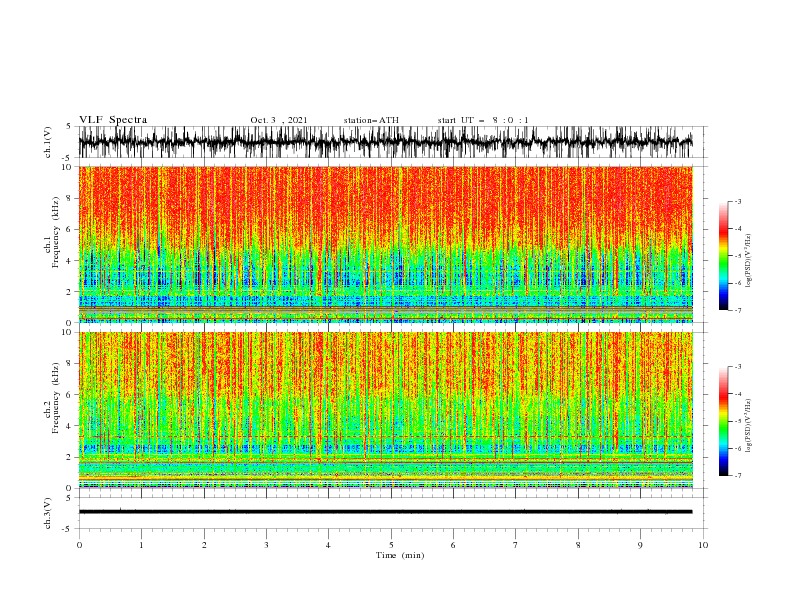This screenshot has height=612, width=792.
Task: Click the time axis tick label "7"
Action: (x=516, y=545)
